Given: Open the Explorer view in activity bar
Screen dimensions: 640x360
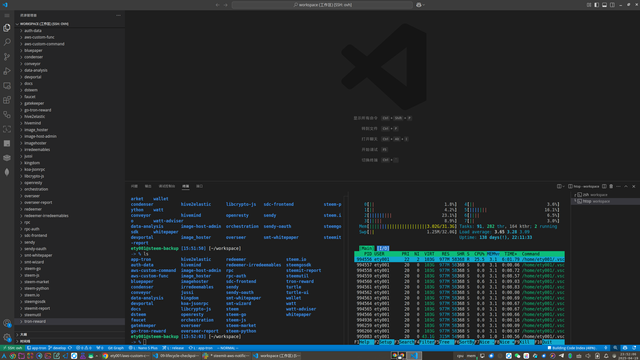Looking at the screenshot, I should (x=7, y=28).
